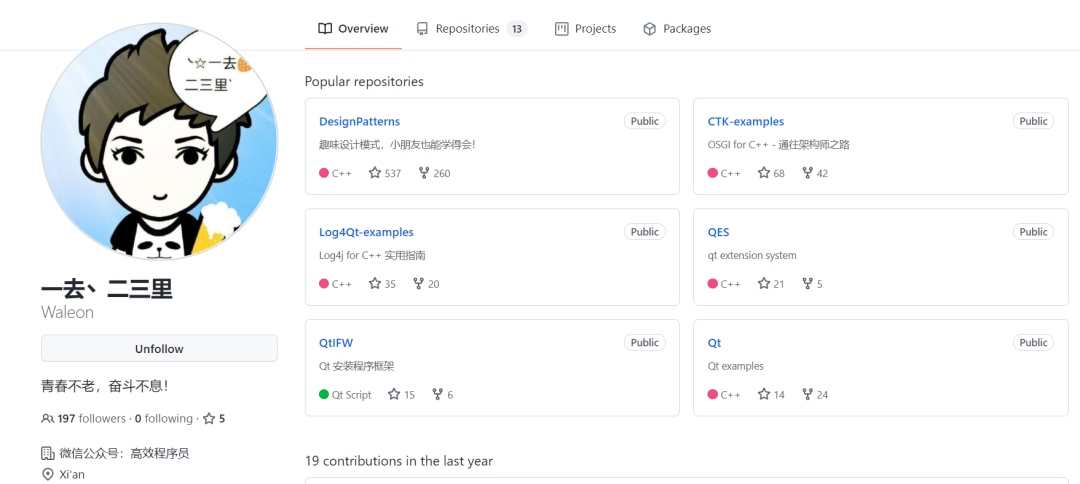Click the star icon on DesignPatterns repository
Screen dimensions: 1080x484
pyautogui.click(x=375, y=173)
